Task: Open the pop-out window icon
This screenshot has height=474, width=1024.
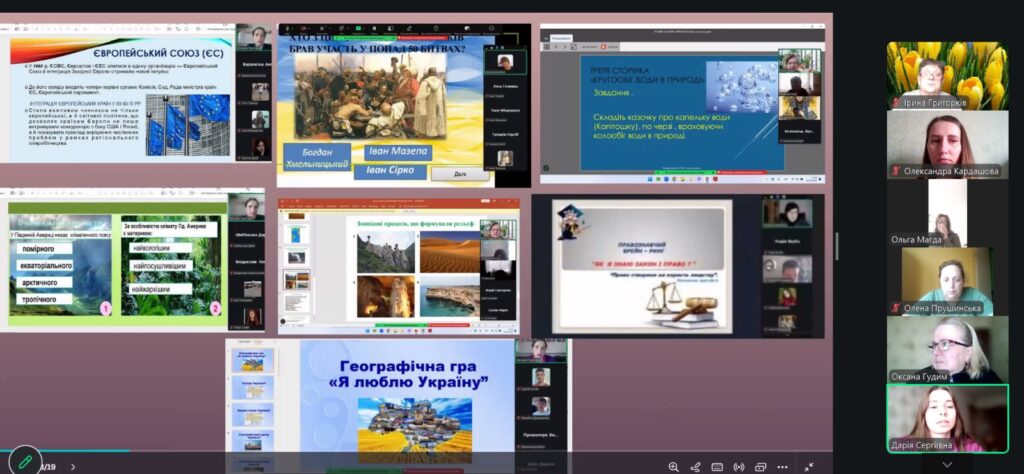Action: pyautogui.click(x=760, y=467)
